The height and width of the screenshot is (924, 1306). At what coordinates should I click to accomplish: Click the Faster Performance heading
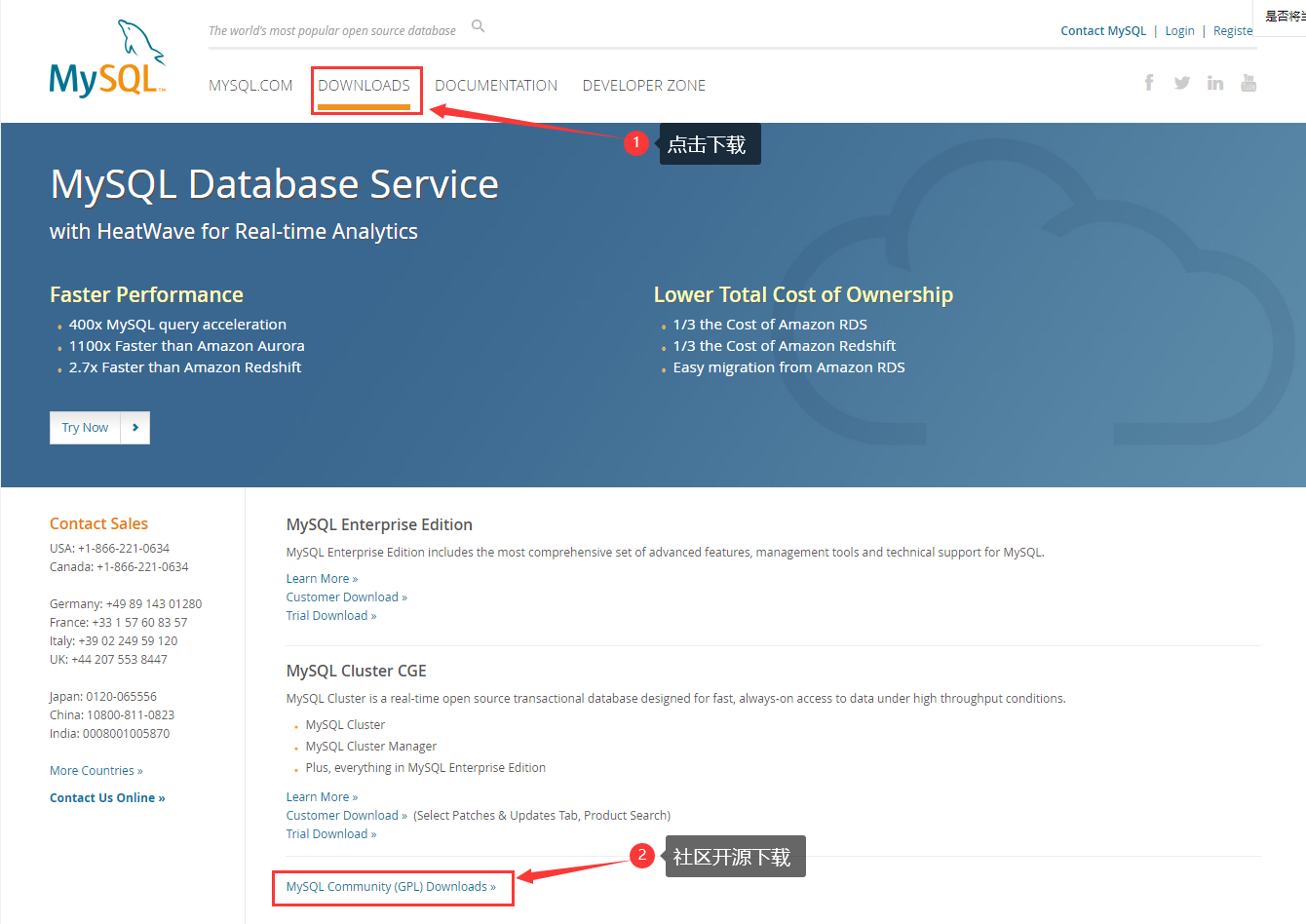pos(146,294)
